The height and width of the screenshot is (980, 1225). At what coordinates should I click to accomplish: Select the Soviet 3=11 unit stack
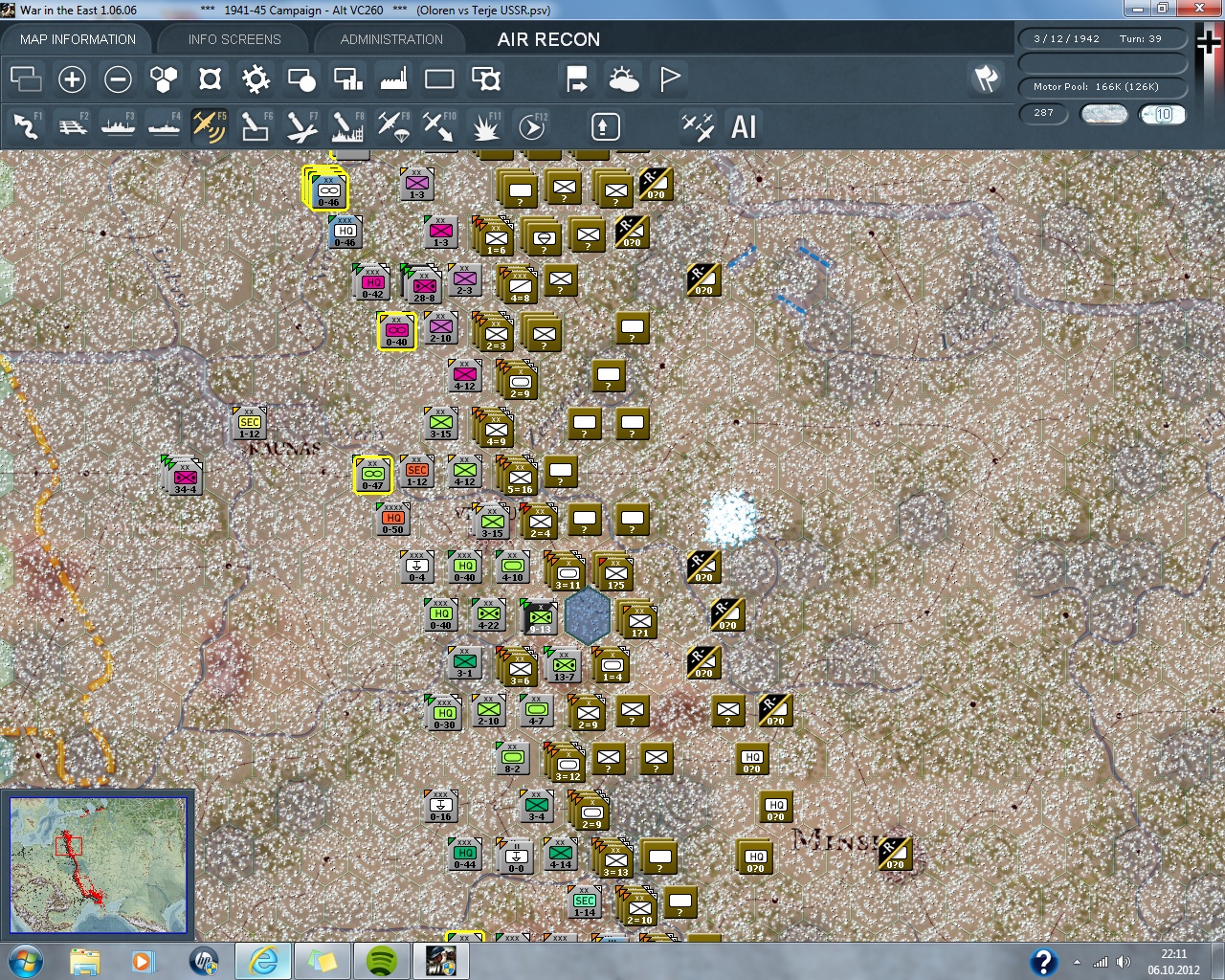pyautogui.click(x=566, y=571)
